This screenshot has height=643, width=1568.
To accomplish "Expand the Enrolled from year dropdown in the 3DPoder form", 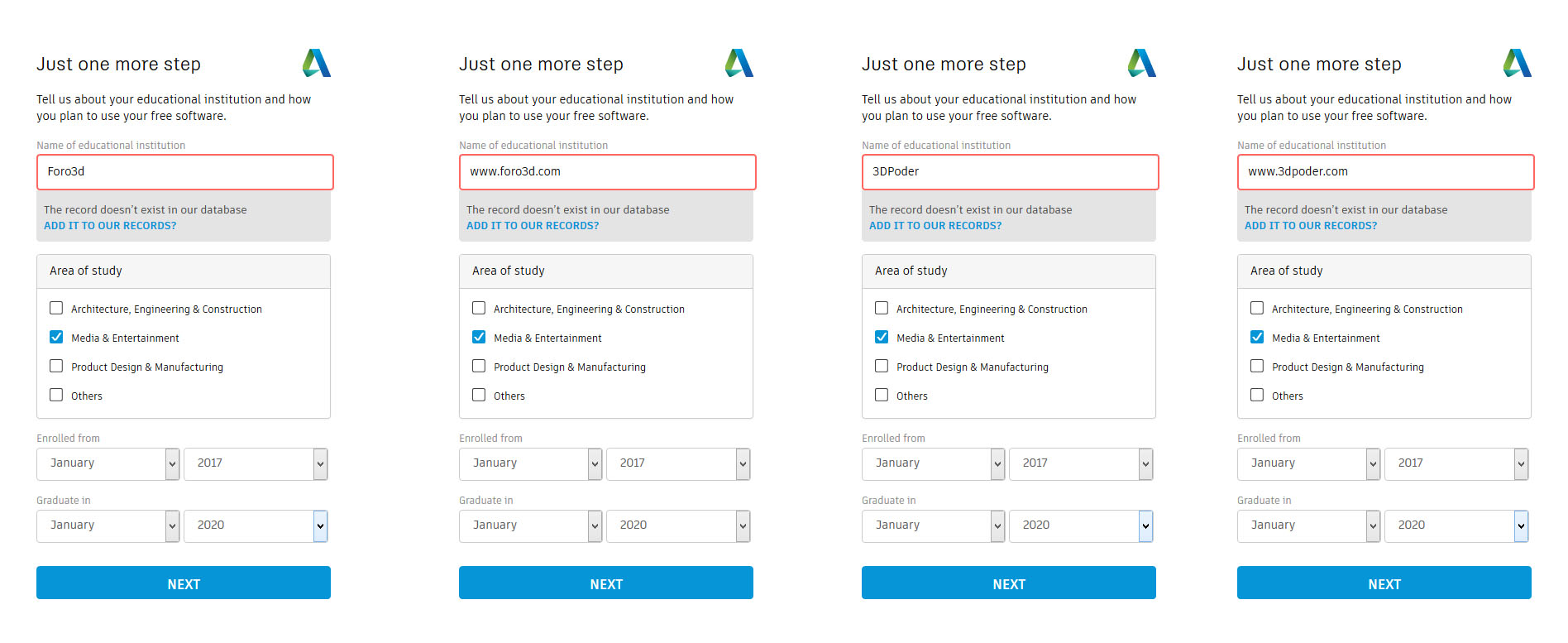I will point(1081,463).
